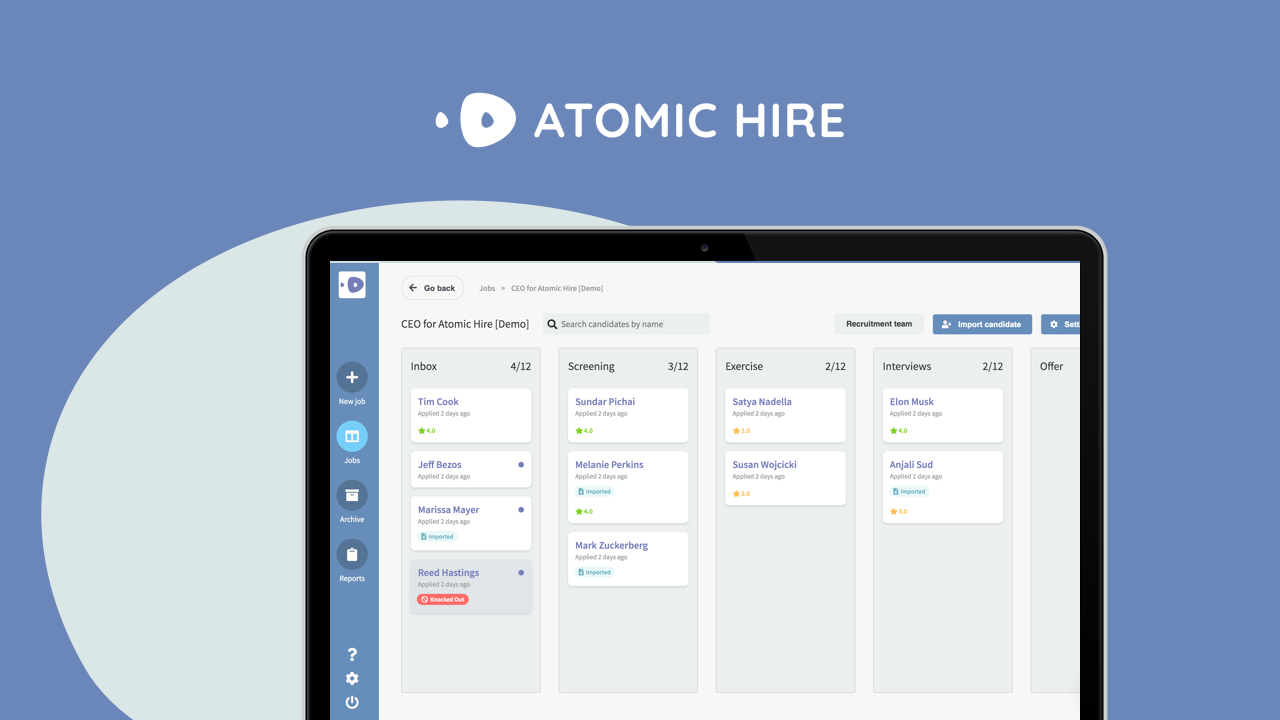The width and height of the screenshot is (1280, 720).
Task: Click the star rating on Melanie Perkins
Action: [x=584, y=512]
